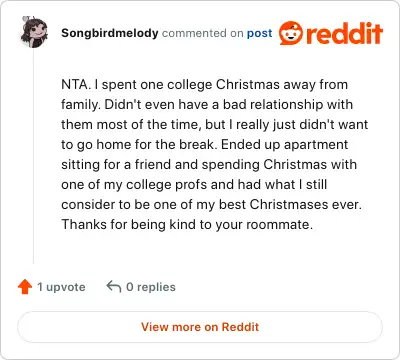Click the line starting "family. Didn't even have"
400x360 pixels.
coord(207,104)
